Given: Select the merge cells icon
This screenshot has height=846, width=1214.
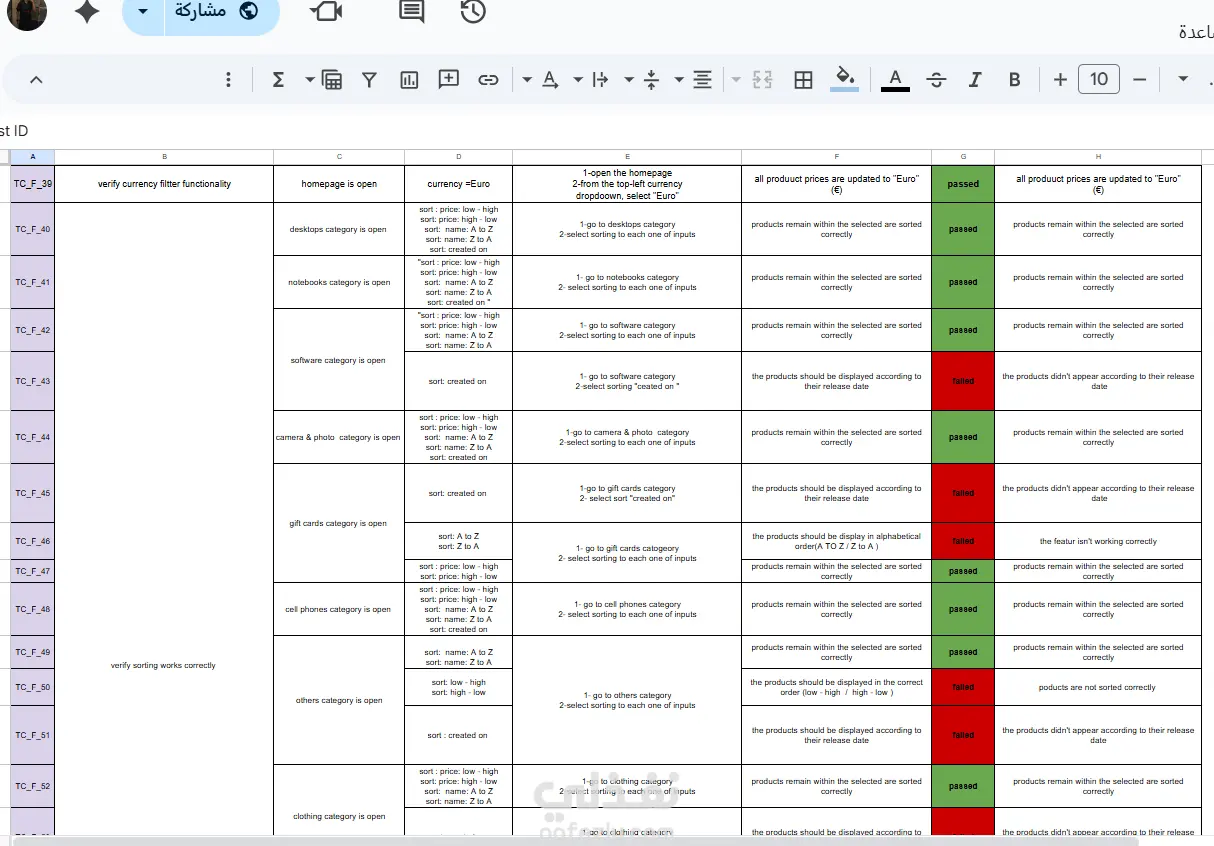Looking at the screenshot, I should (762, 80).
